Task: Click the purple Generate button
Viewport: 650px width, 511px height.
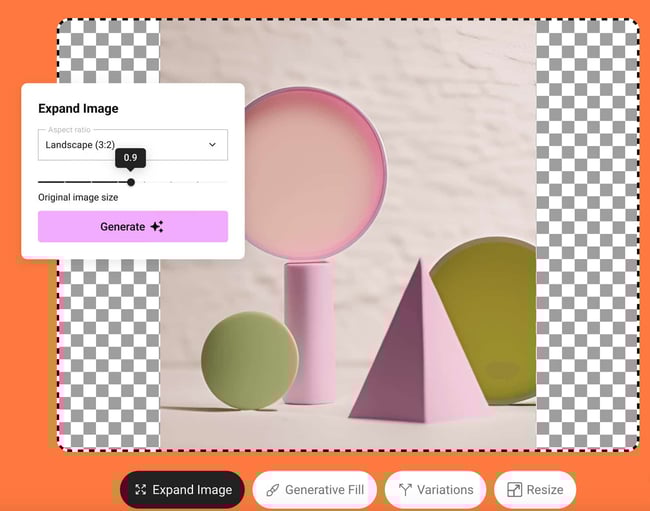Action: [x=133, y=226]
